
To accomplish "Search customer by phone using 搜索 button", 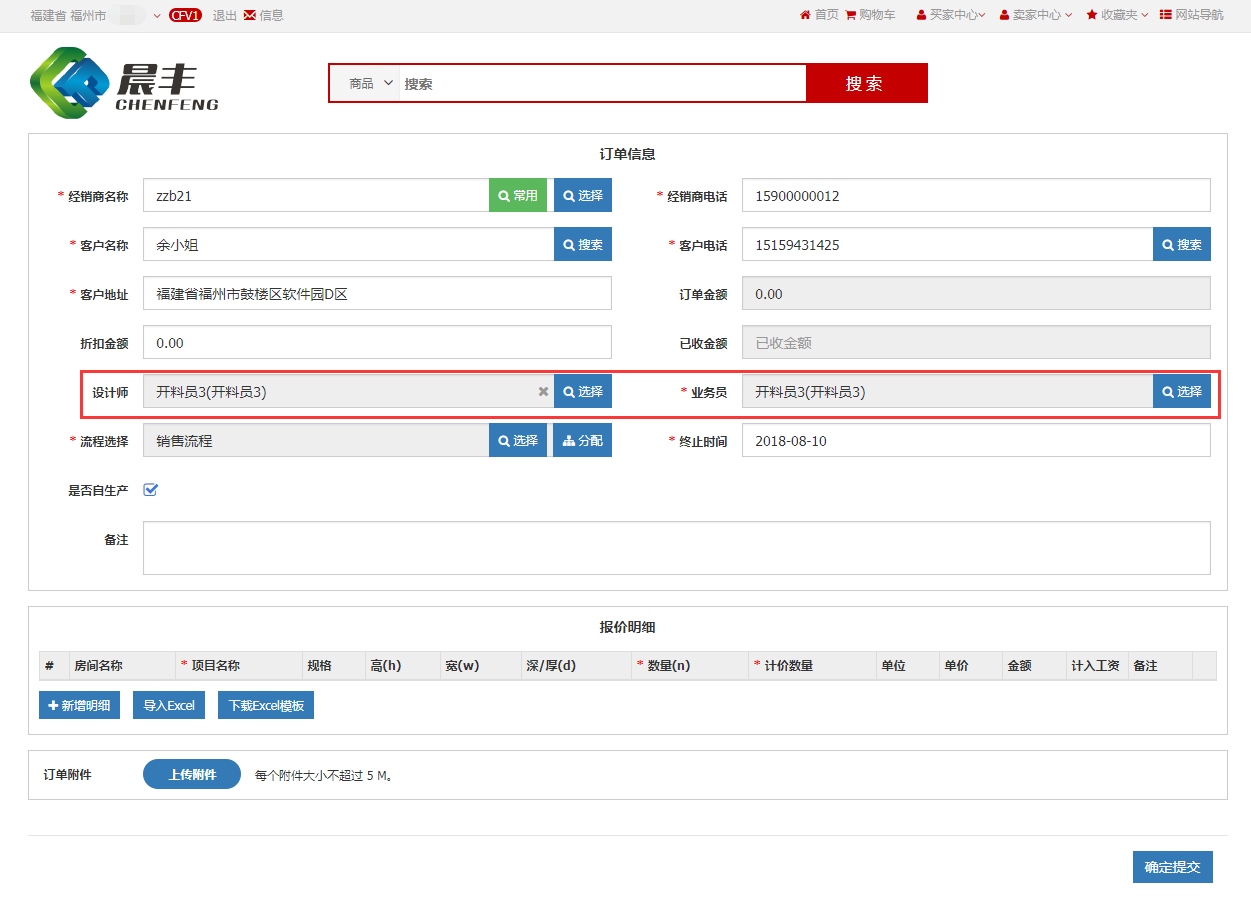I will [1181, 245].
